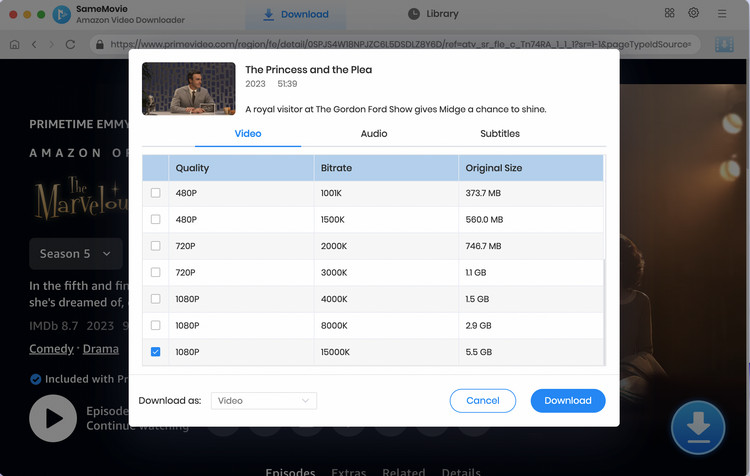Go back with the left arrow icon
Viewport: 750px width, 476px height.
34,44
